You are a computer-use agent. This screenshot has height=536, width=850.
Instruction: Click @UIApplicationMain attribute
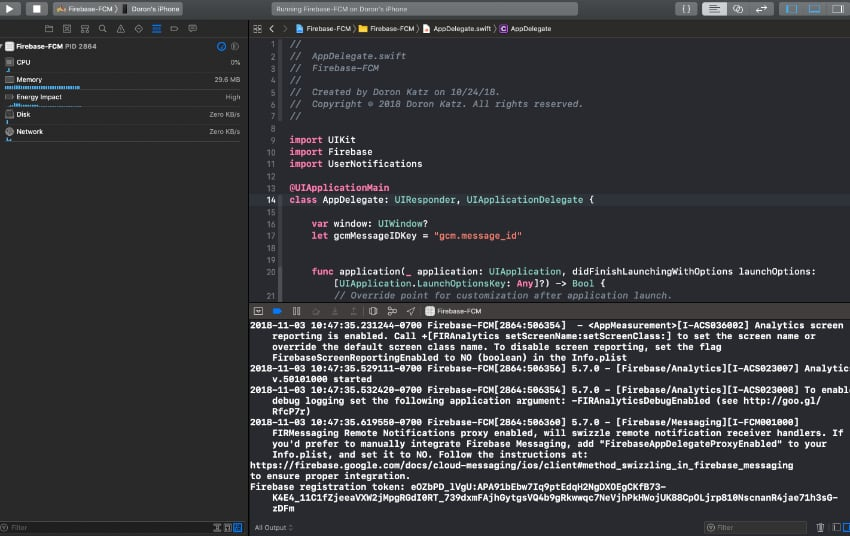coord(339,188)
